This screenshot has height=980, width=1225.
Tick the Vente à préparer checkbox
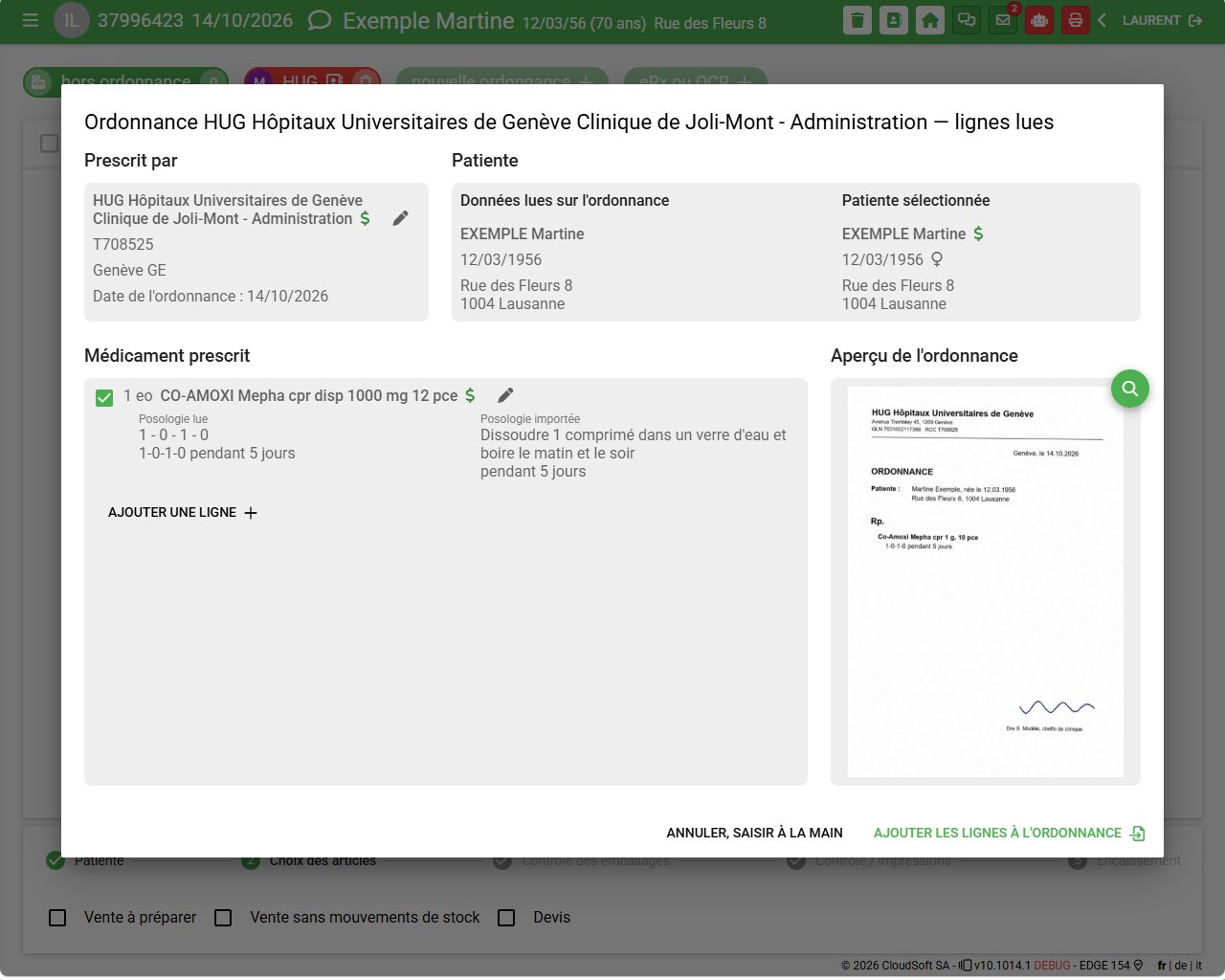click(x=57, y=918)
